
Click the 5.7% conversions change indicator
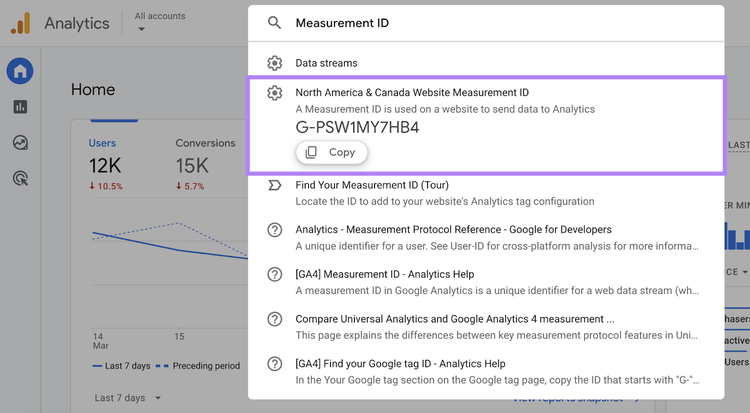point(190,186)
